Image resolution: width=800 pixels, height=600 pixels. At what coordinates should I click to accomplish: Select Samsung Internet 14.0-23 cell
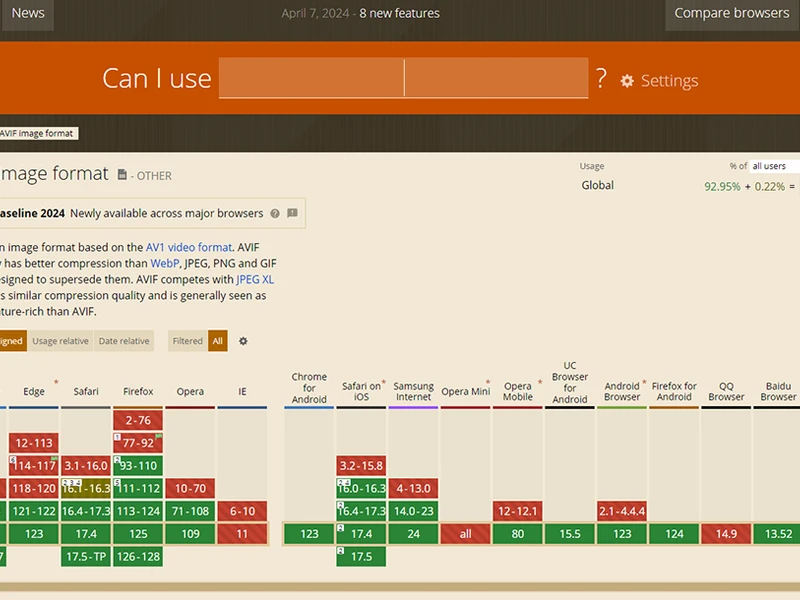413,511
